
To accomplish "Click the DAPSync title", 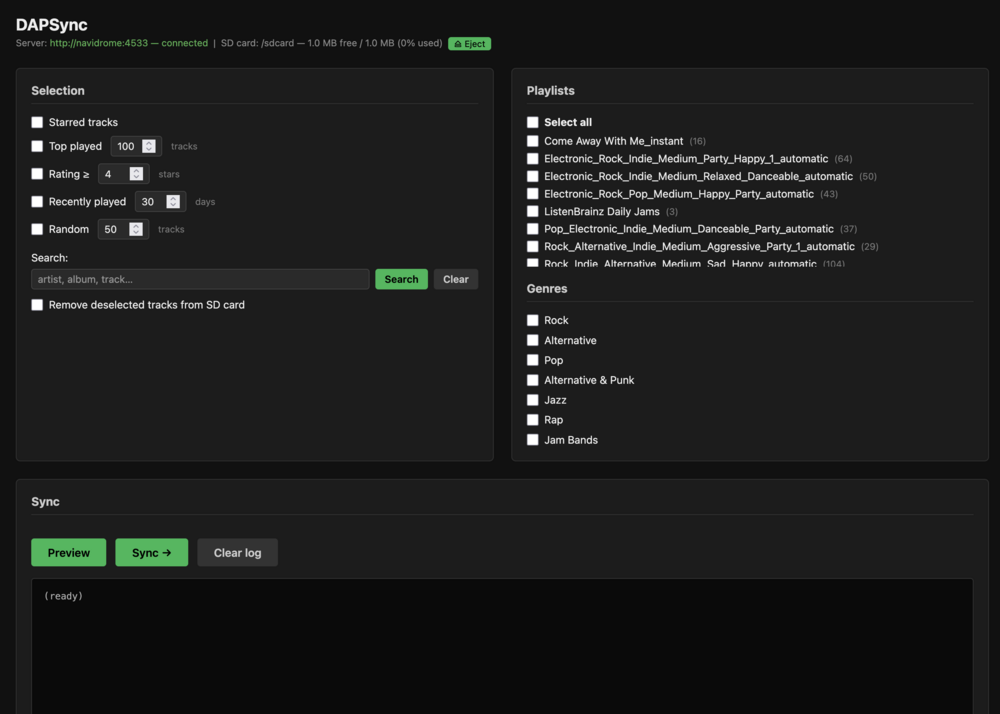I will (52, 25).
